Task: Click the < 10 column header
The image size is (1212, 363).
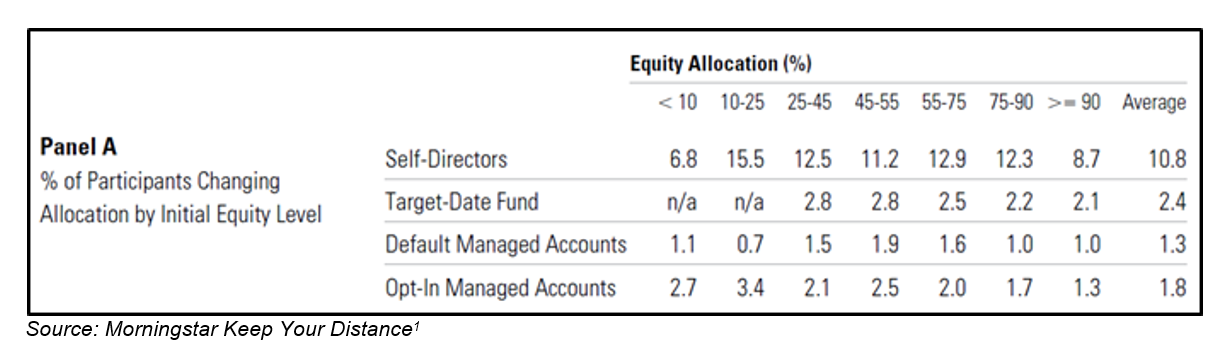Action: (x=678, y=103)
